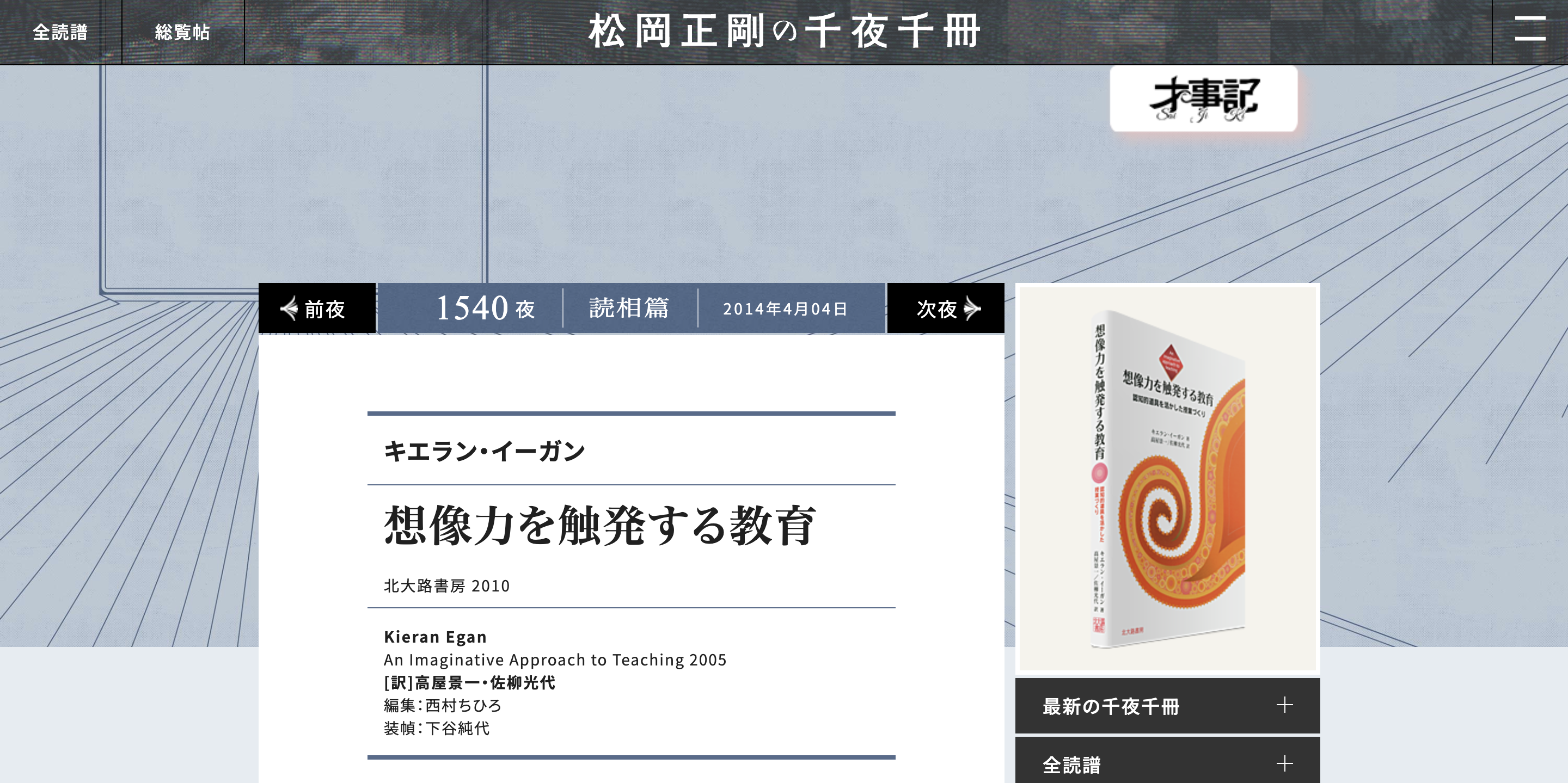Image resolution: width=1568 pixels, height=783 pixels.
Task: Click the right arrow icon beside 次夜
Action: click(973, 309)
